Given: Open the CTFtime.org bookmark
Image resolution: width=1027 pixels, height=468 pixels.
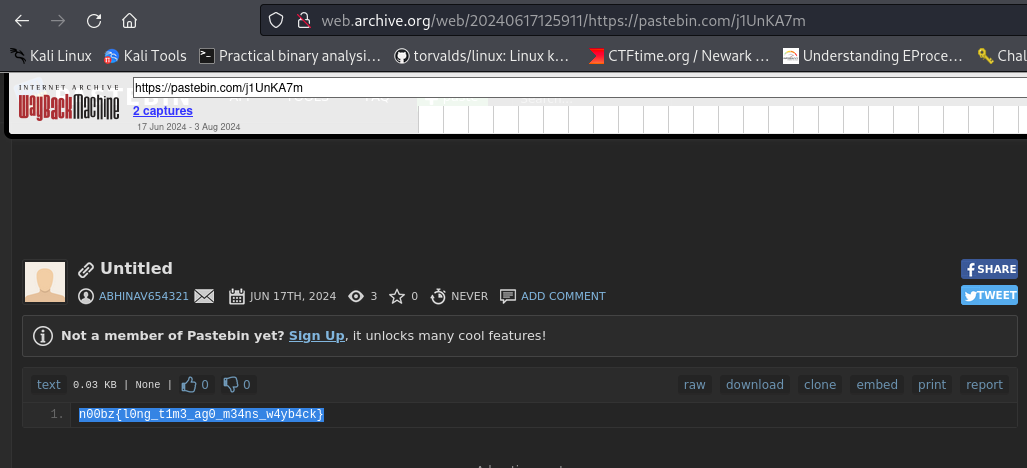Looking at the screenshot, I should pyautogui.click(x=679, y=56).
